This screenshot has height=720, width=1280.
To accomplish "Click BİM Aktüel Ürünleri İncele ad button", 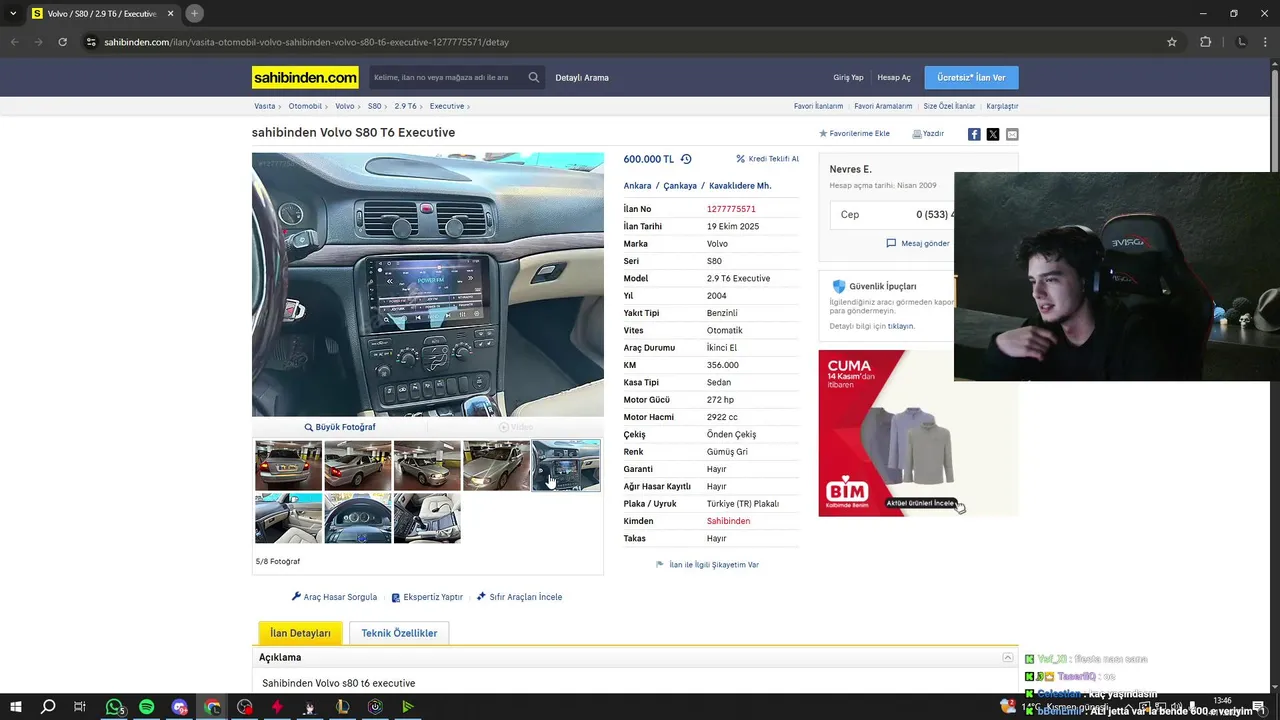I will pos(920,503).
